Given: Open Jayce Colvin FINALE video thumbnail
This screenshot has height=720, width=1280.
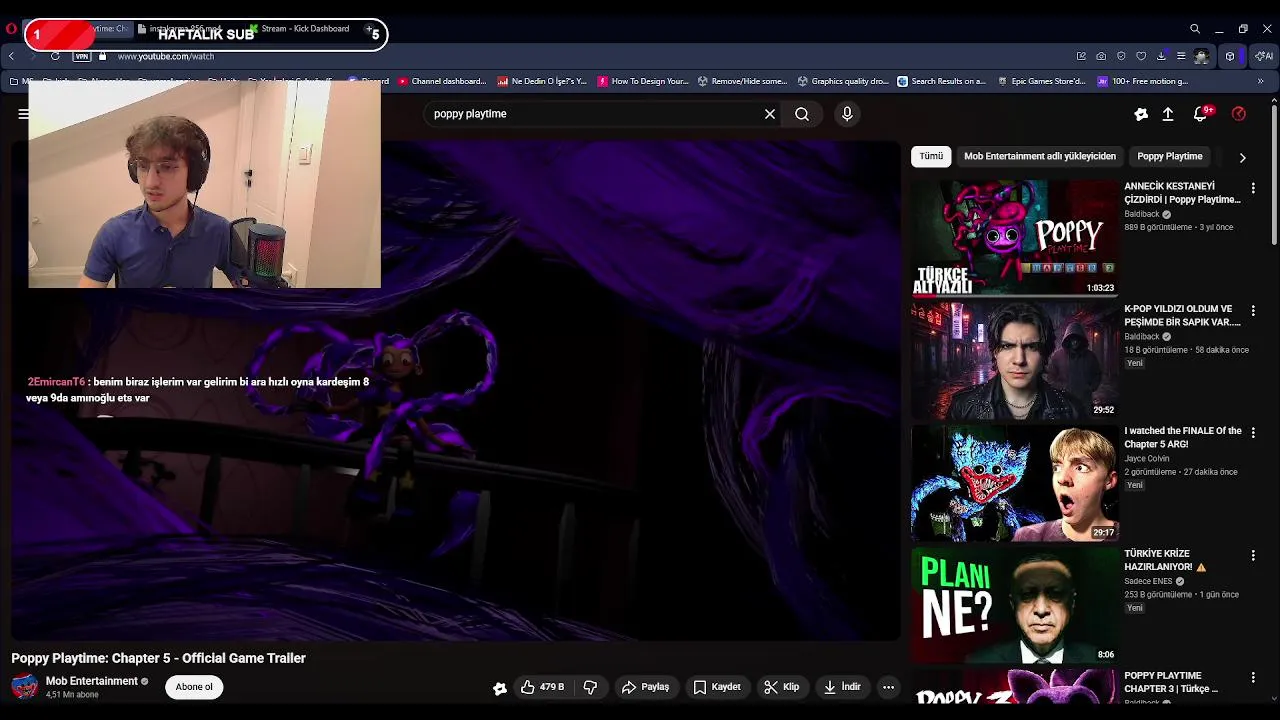Looking at the screenshot, I should (1014, 483).
